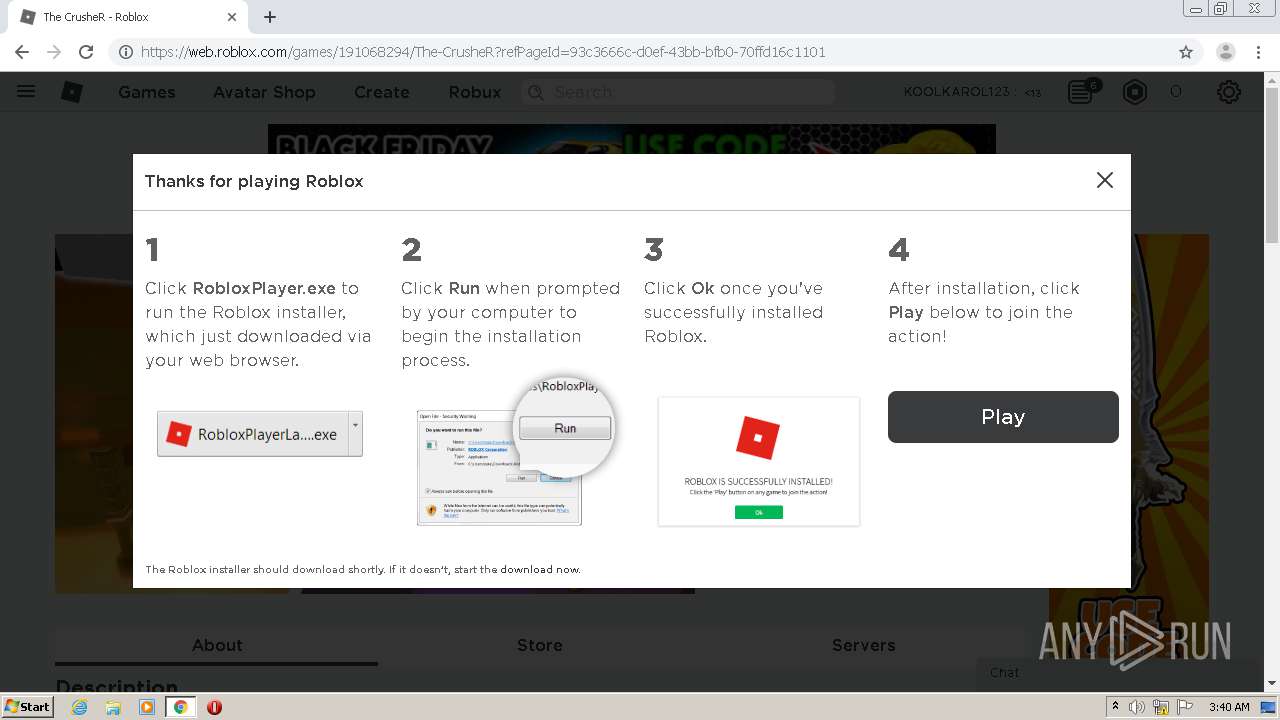Open the settings gear icon
The width and height of the screenshot is (1280, 720).
click(x=1229, y=92)
